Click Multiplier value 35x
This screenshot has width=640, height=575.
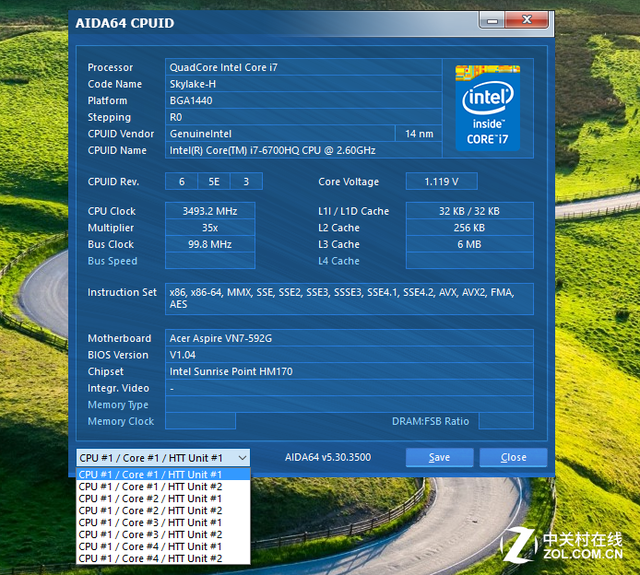point(210,228)
